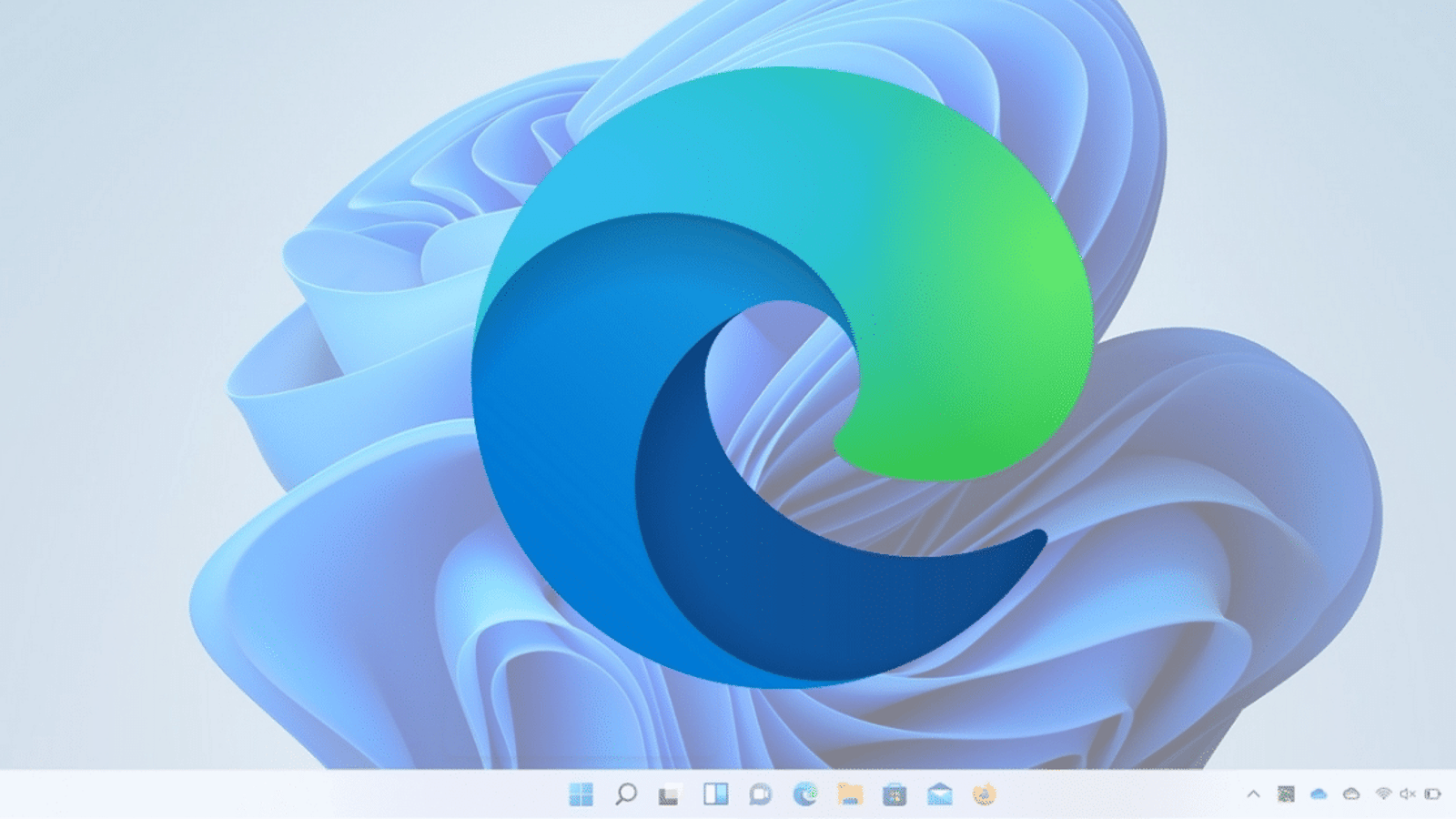Open Microsoft Store from the taskbar
This screenshot has height=819, width=1456.
(895, 794)
